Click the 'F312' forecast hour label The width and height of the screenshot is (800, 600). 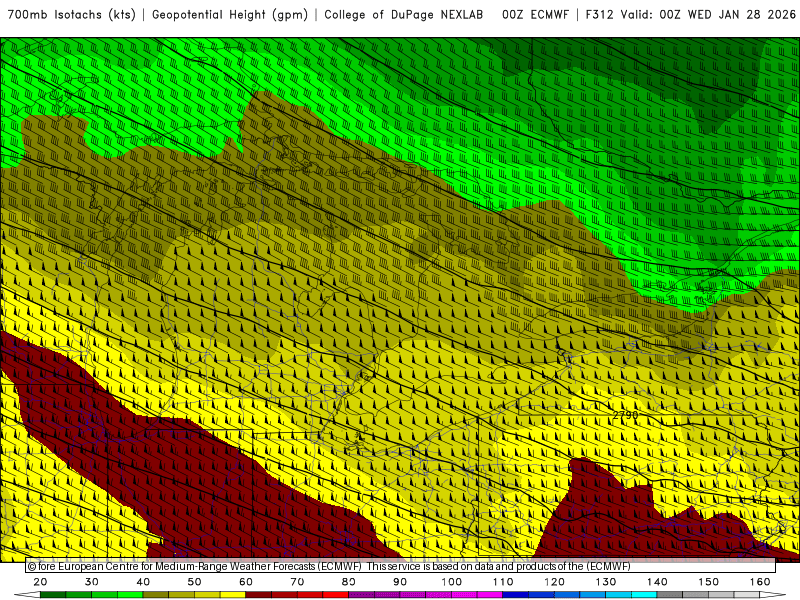599,15
